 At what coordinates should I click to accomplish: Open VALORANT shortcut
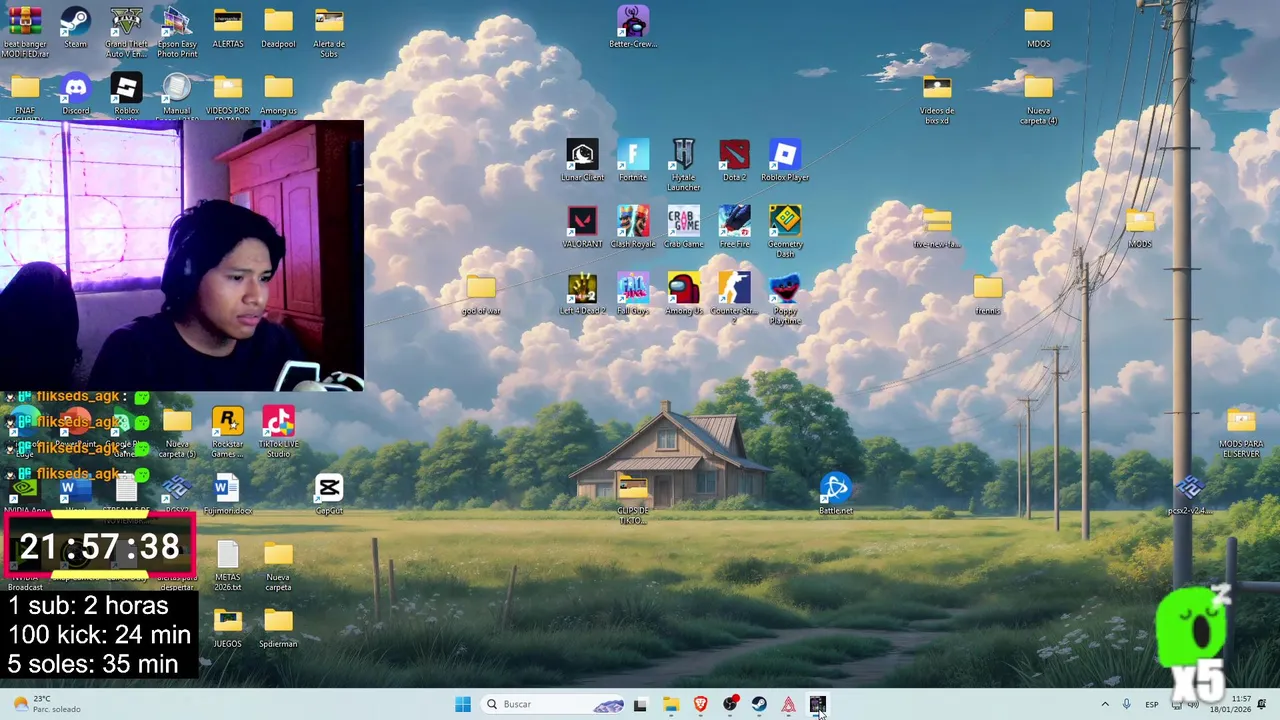point(582,227)
